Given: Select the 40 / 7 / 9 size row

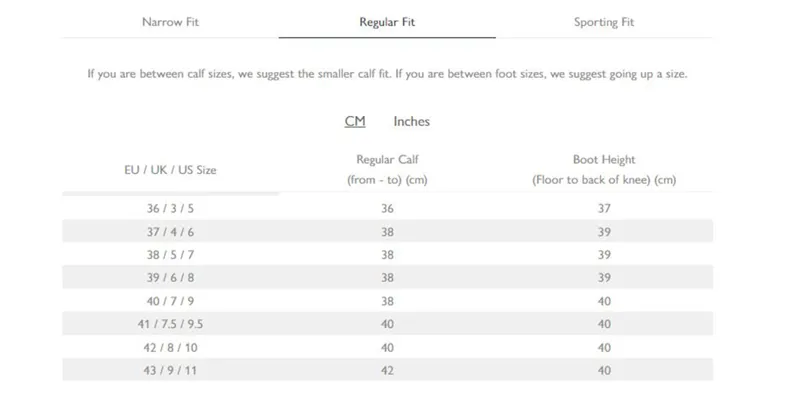Looking at the screenshot, I should click(388, 301).
